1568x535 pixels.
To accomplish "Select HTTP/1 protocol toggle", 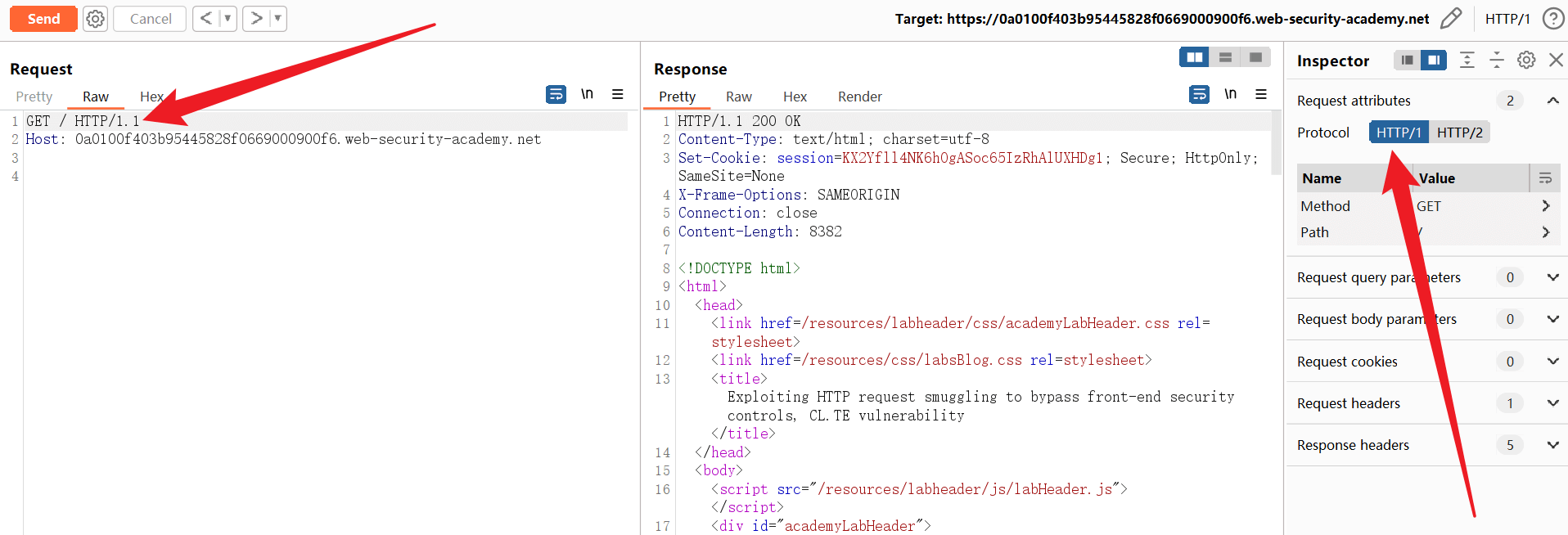I will (x=1399, y=133).
